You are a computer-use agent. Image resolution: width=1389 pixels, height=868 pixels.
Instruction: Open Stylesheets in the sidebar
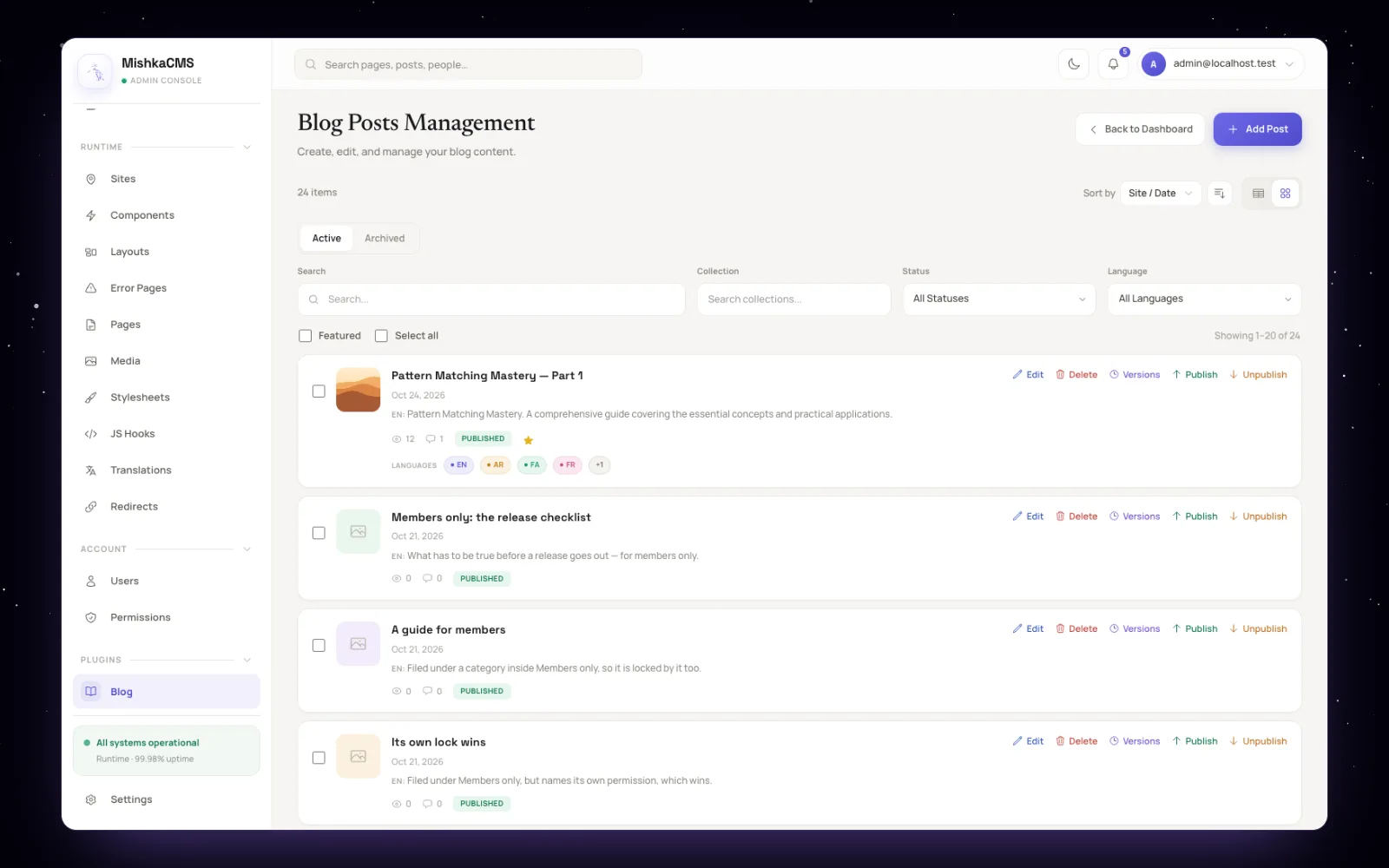pyautogui.click(x=166, y=398)
